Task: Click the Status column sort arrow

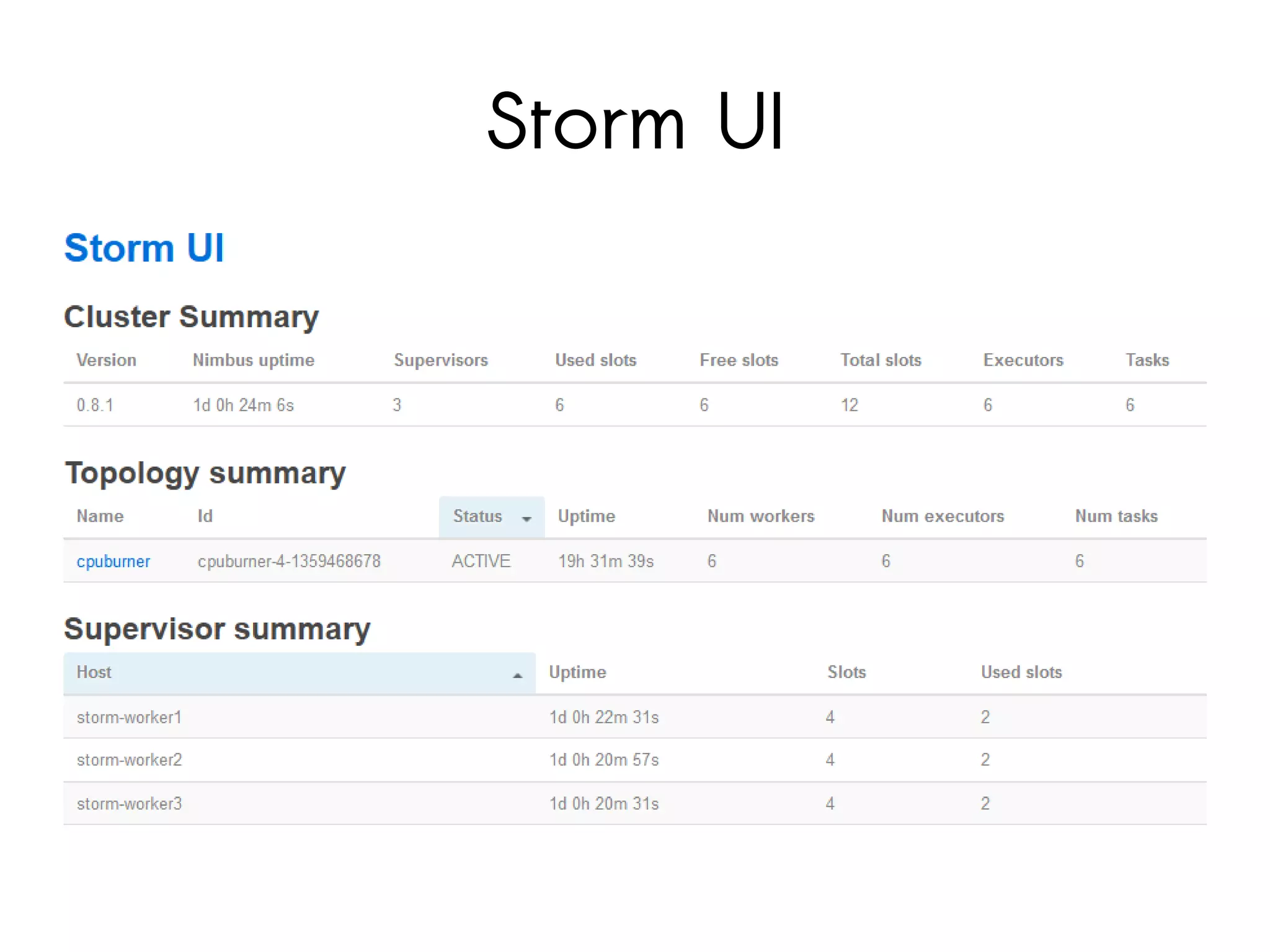Action: [526, 519]
